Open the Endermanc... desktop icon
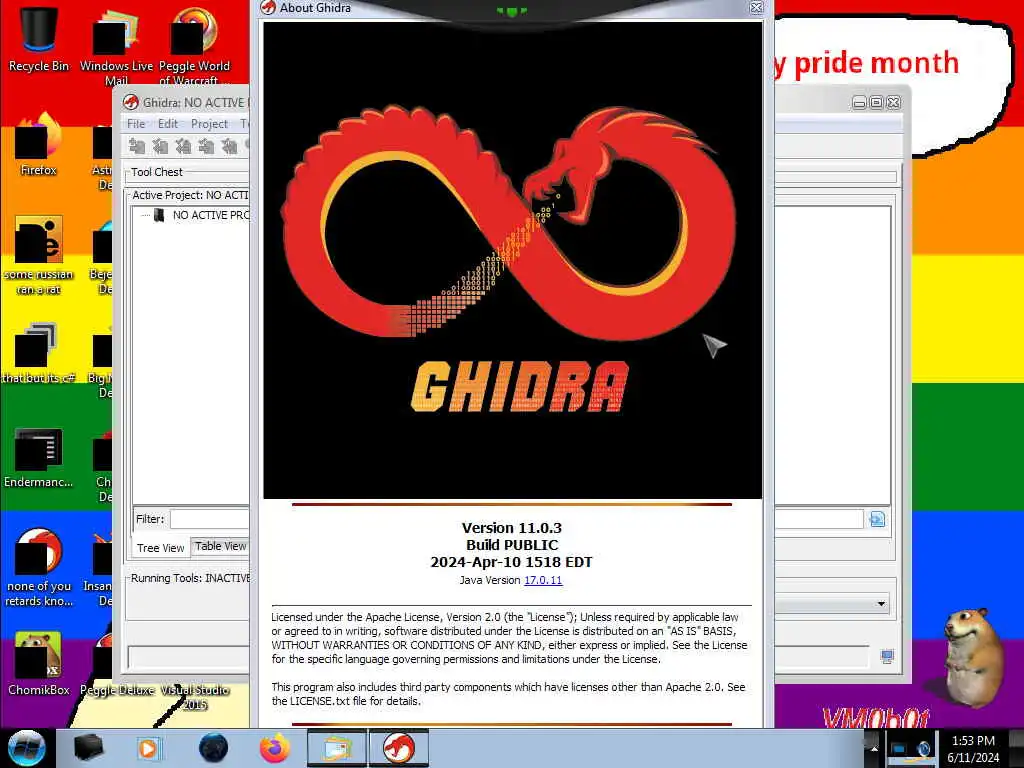This screenshot has width=1024, height=768. click(39, 457)
